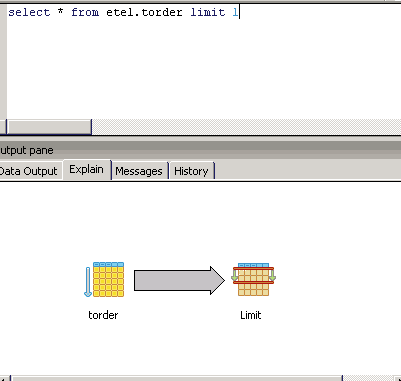The width and height of the screenshot is (401, 381).
Task: Click the SQL editor horizontal scrollbar thumb
Action: (x=49, y=127)
